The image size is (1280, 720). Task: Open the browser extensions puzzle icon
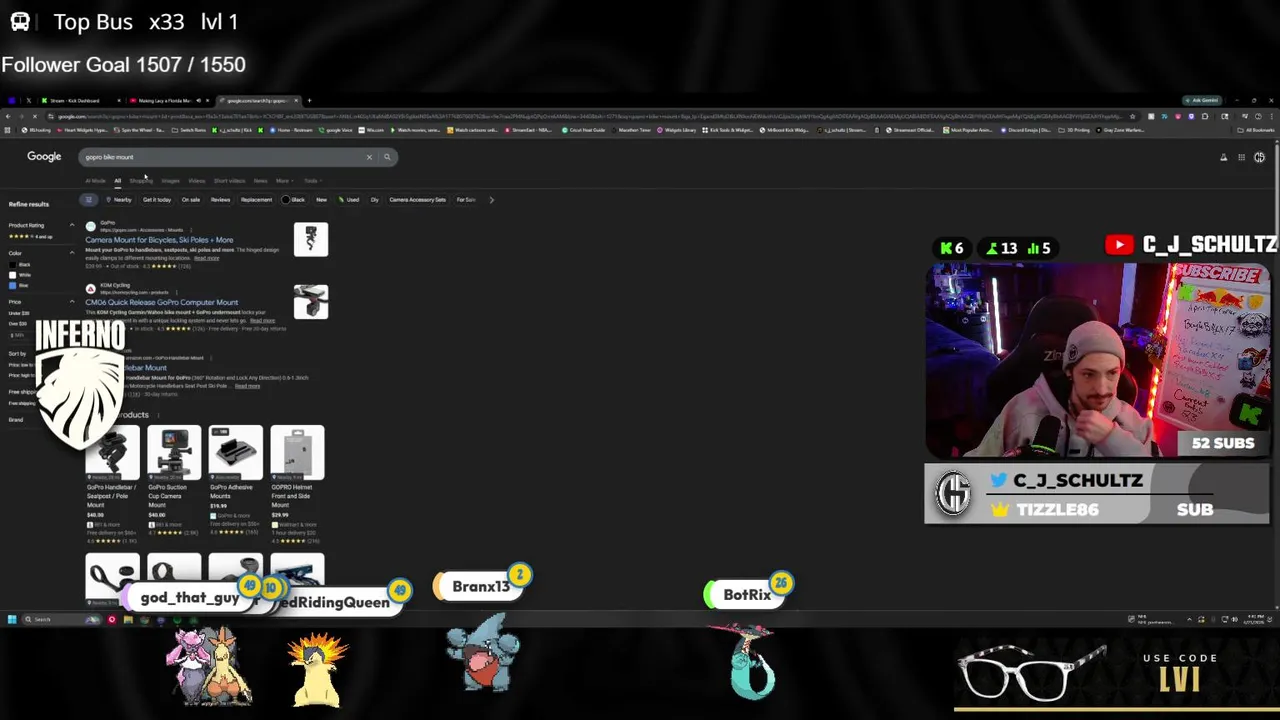[x=1204, y=116]
